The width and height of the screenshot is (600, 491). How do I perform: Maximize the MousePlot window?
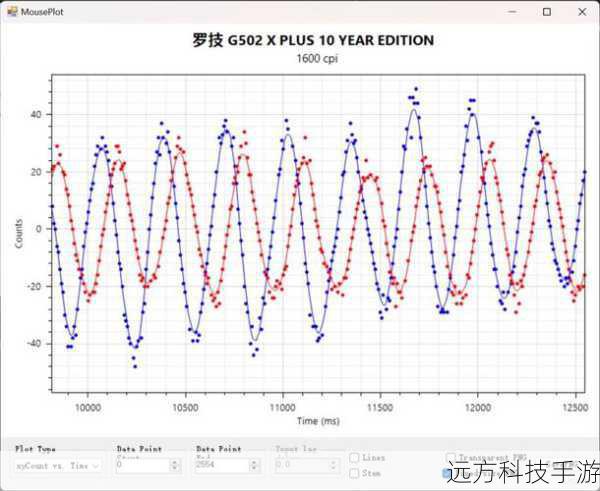(547, 12)
